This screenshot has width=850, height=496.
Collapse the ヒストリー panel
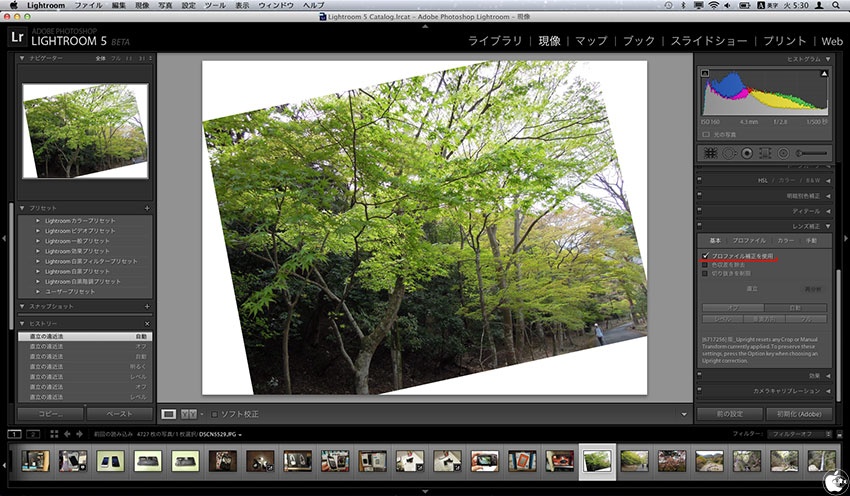coord(23,324)
